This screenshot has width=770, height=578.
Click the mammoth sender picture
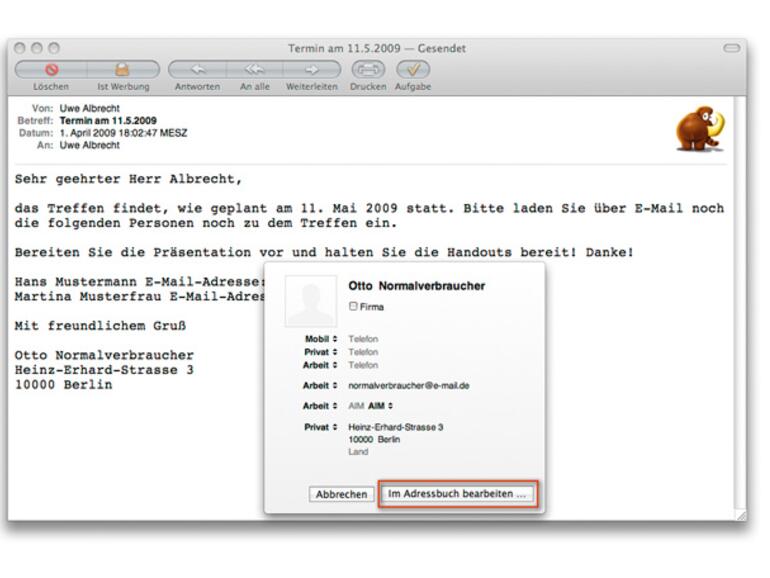pos(700,129)
